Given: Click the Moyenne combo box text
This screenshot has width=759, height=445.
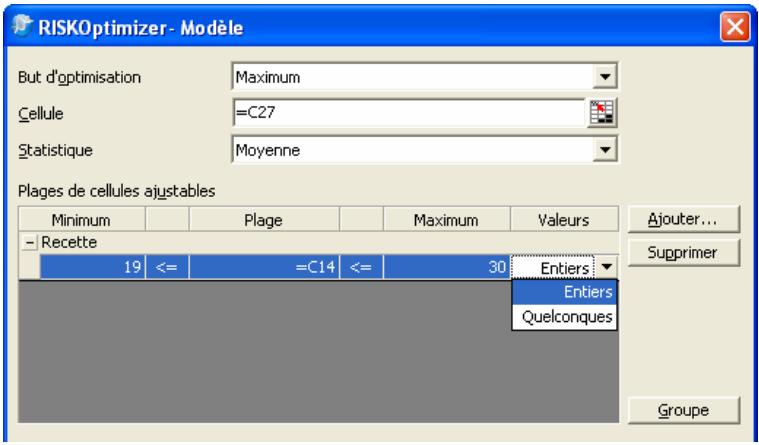Looking at the screenshot, I should 268,150.
